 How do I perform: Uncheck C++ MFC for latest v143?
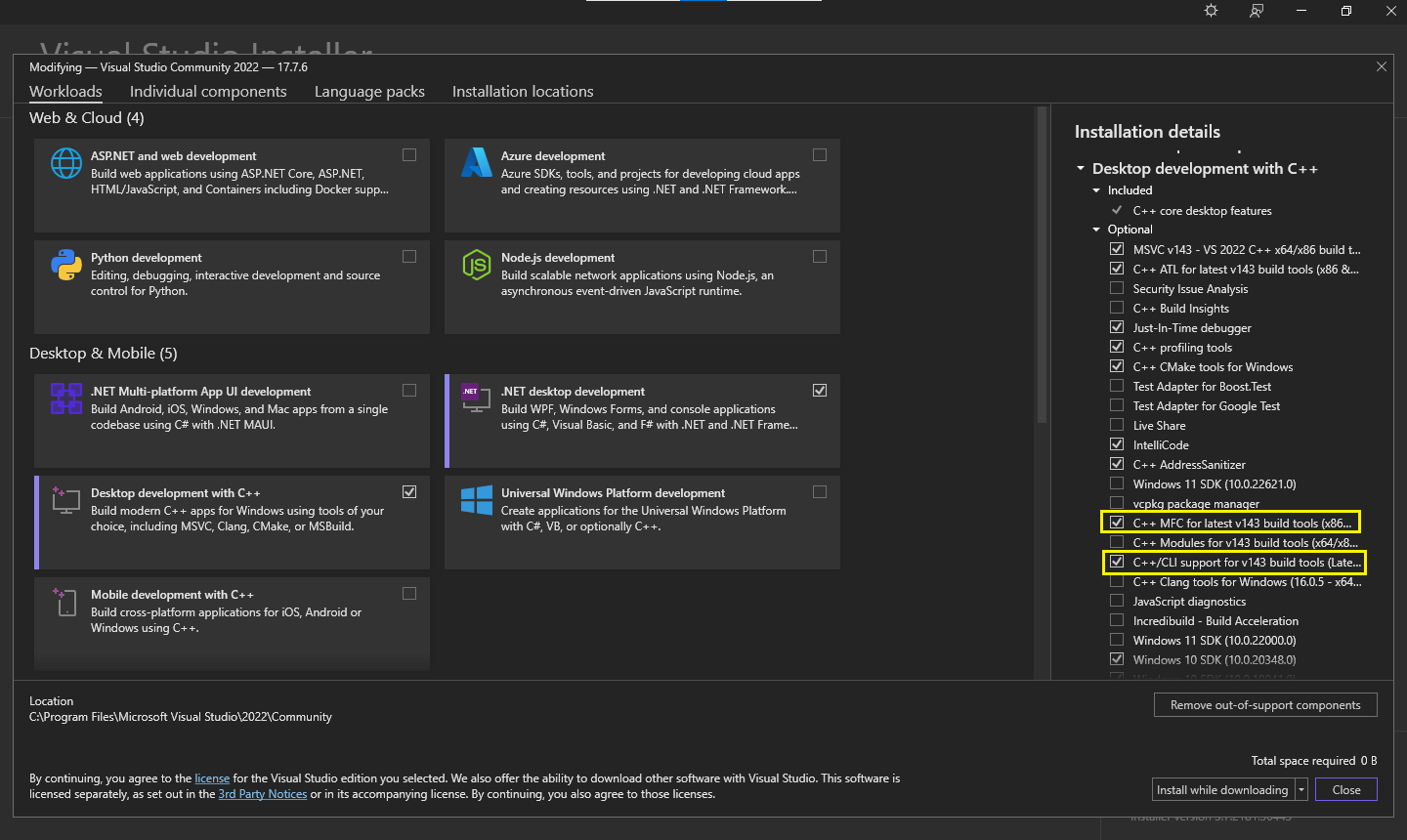1117,523
